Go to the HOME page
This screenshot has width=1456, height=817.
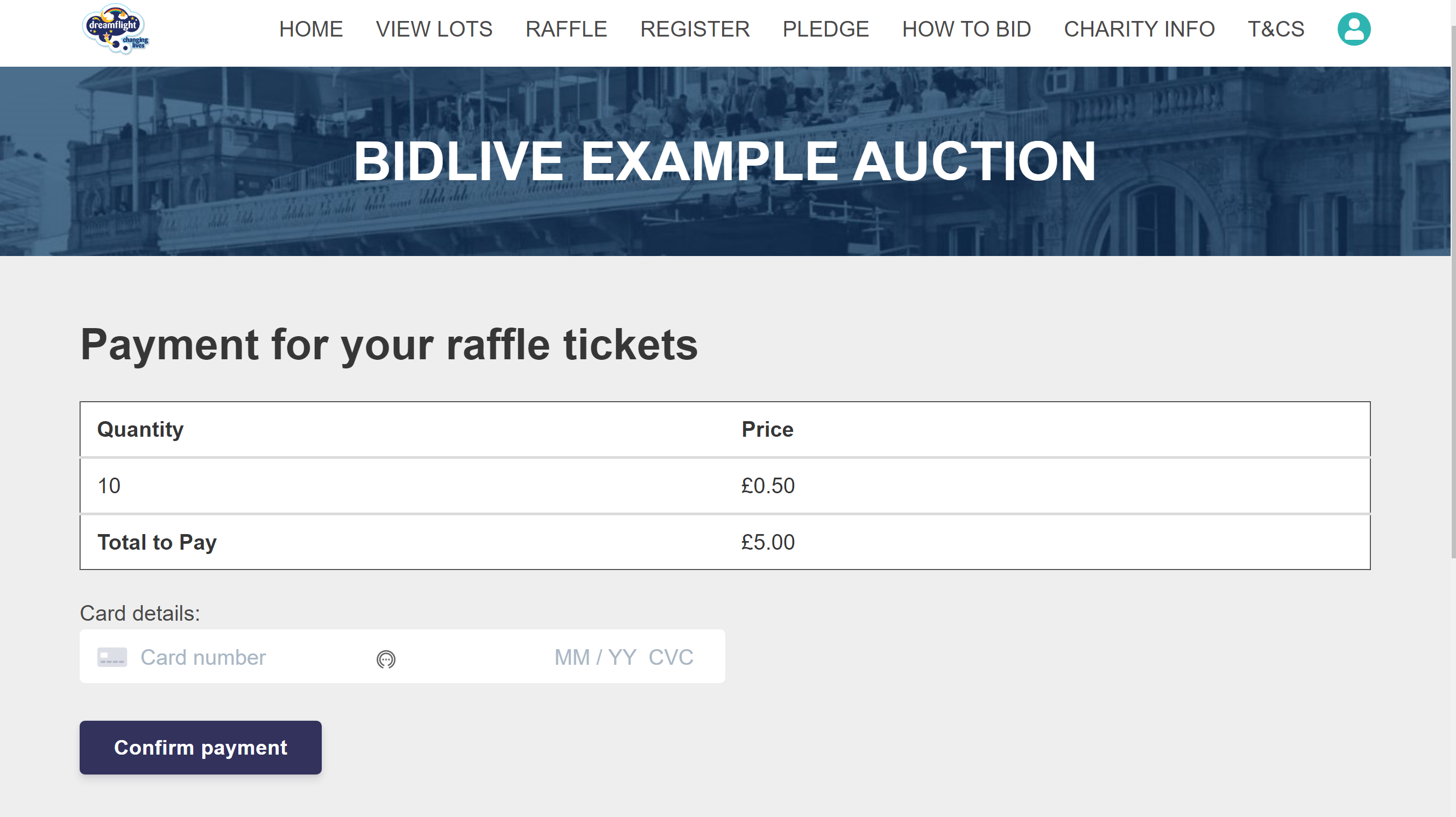tap(311, 29)
